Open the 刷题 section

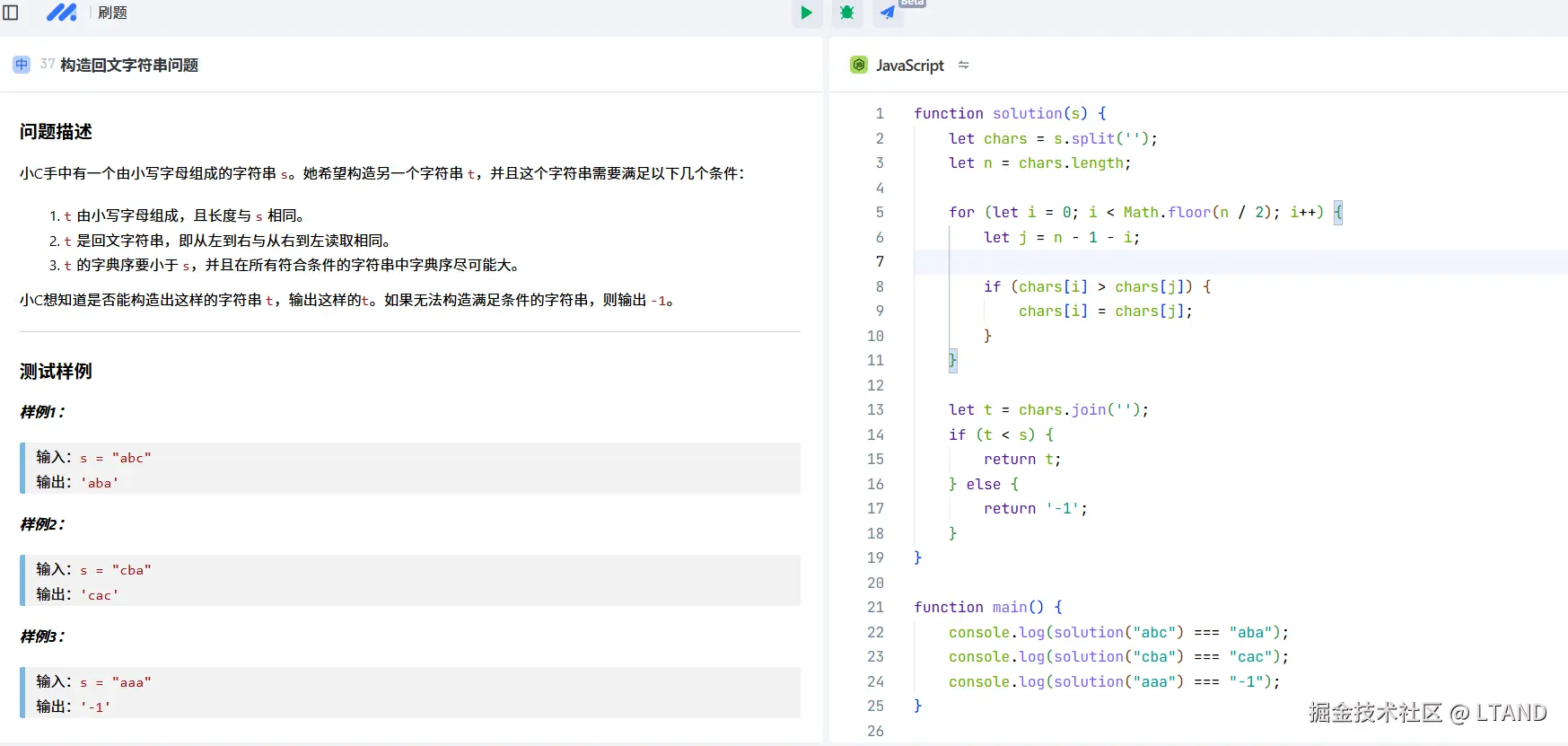click(112, 13)
